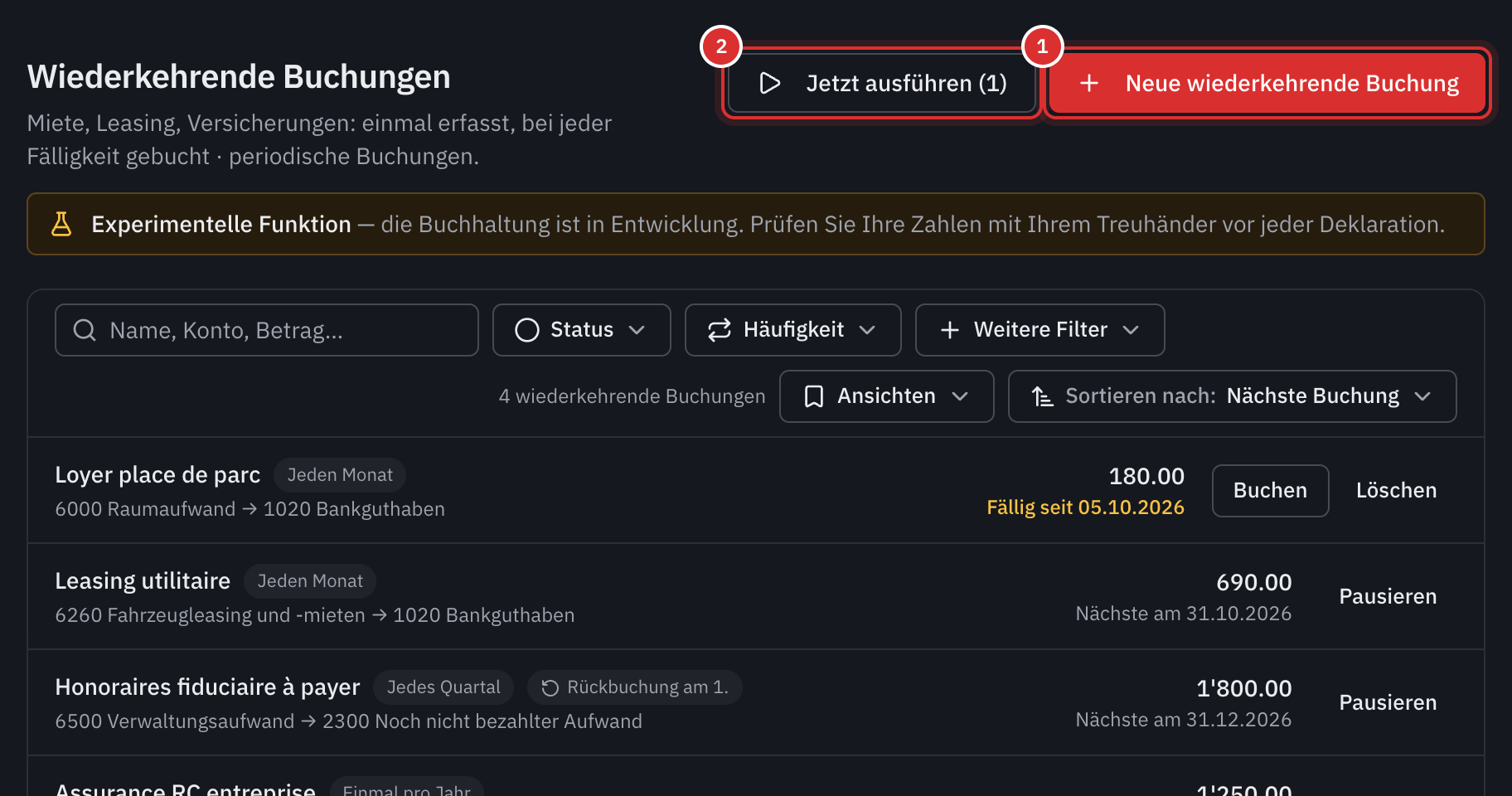The height and width of the screenshot is (796, 1512).
Task: Pause the Leasing utilitaire booking
Action: [x=1388, y=597]
